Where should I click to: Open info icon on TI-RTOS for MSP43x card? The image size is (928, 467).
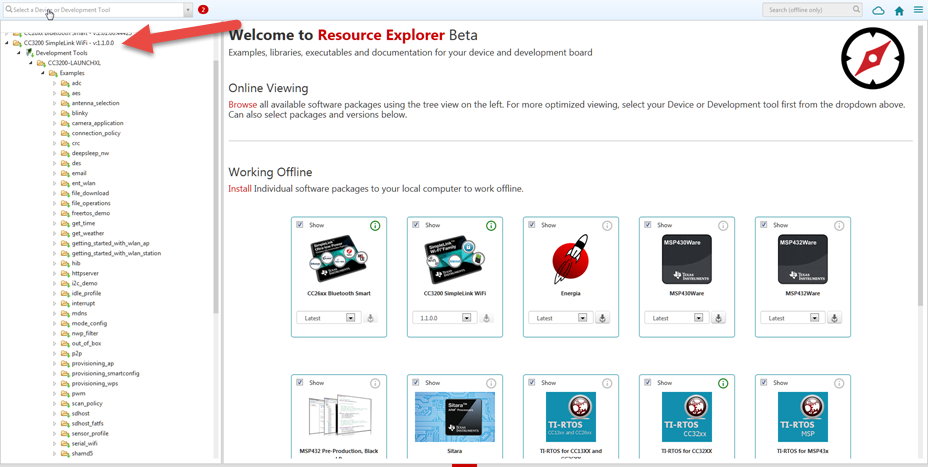coord(839,384)
